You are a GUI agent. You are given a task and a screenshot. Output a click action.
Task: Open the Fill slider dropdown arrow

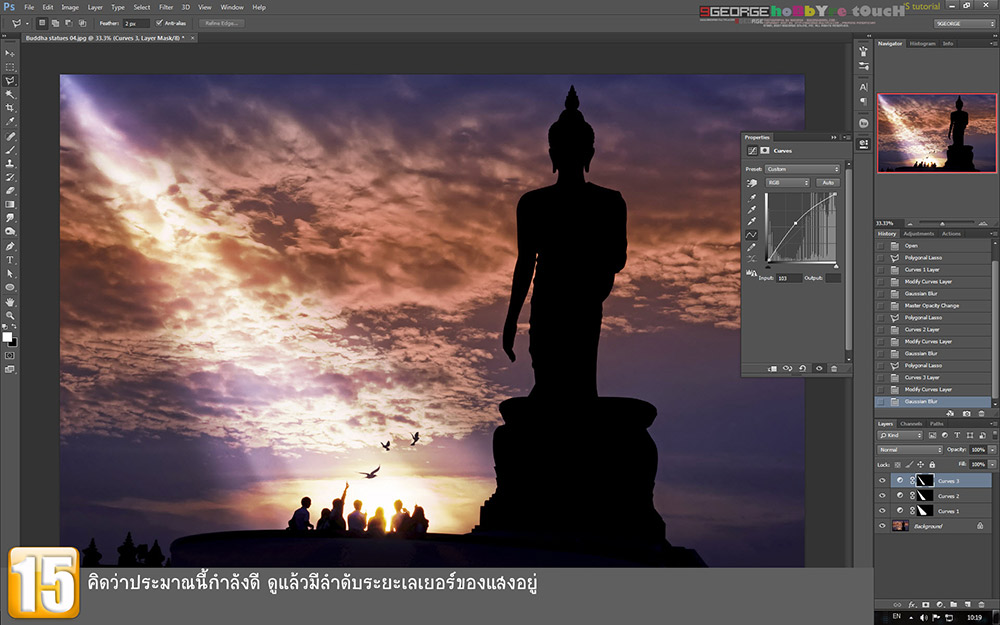pyautogui.click(x=992, y=464)
